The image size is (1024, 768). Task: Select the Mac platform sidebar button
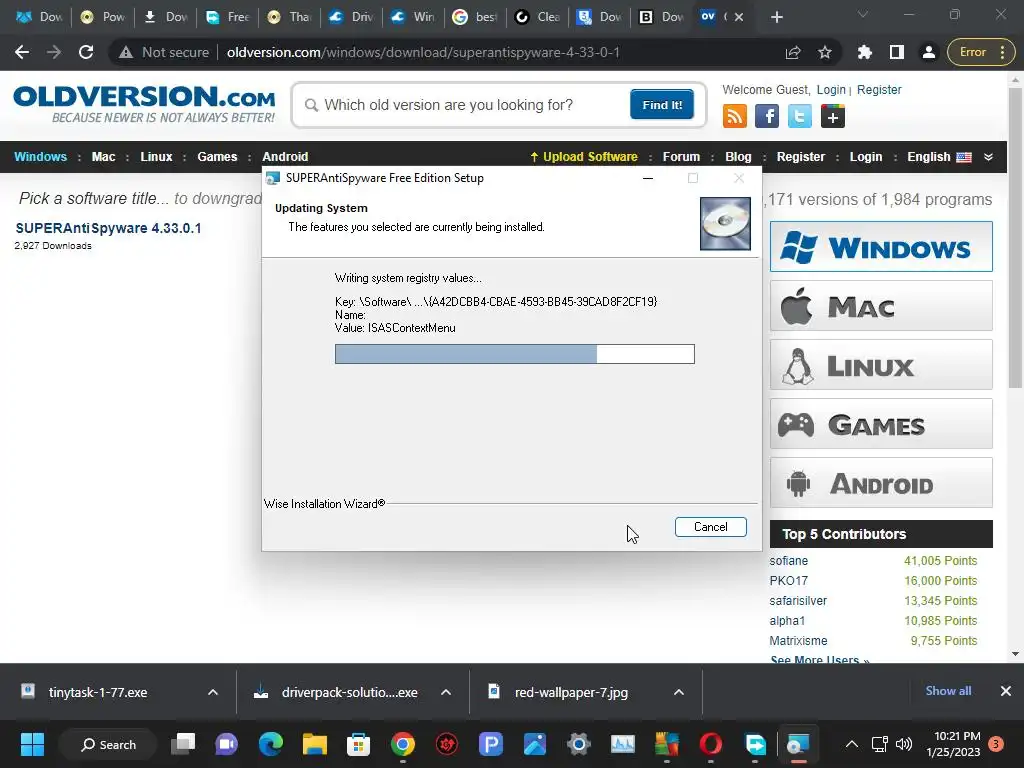[x=881, y=306]
